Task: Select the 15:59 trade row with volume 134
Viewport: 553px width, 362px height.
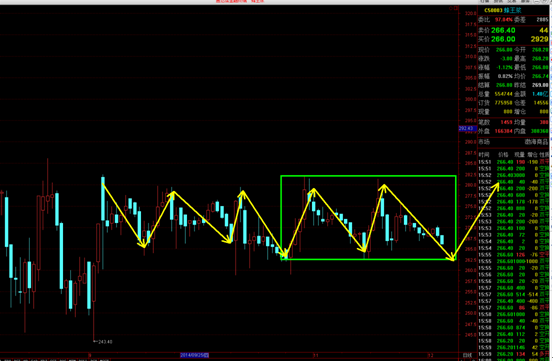Action: click(x=514, y=354)
